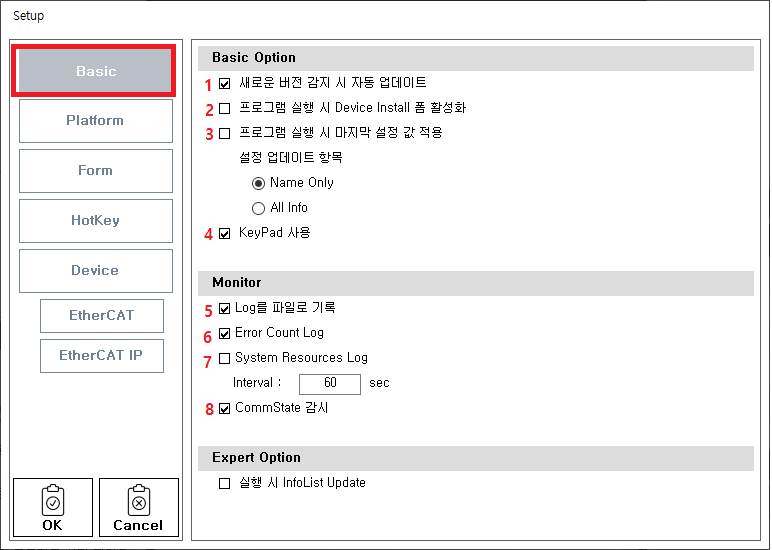772x550 pixels.
Task: Toggle the KeyPad 사용 checkbox
Action: coord(224,233)
